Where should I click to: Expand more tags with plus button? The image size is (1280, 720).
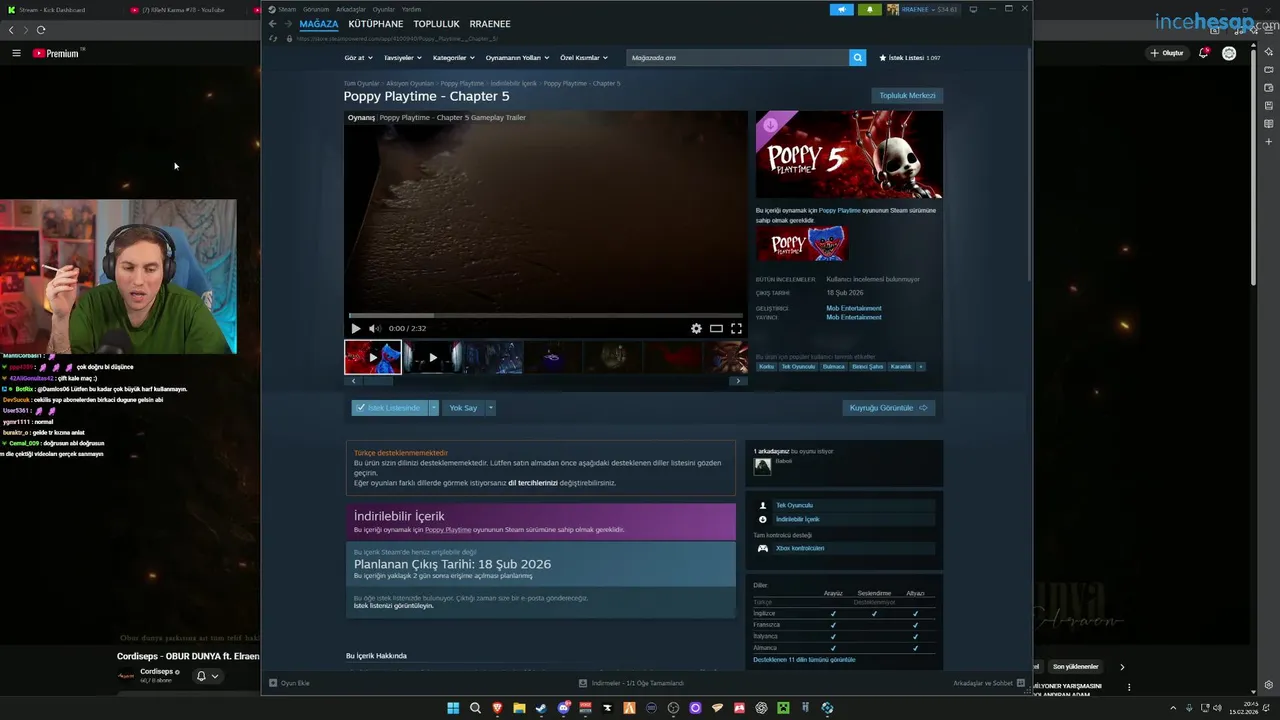(920, 367)
